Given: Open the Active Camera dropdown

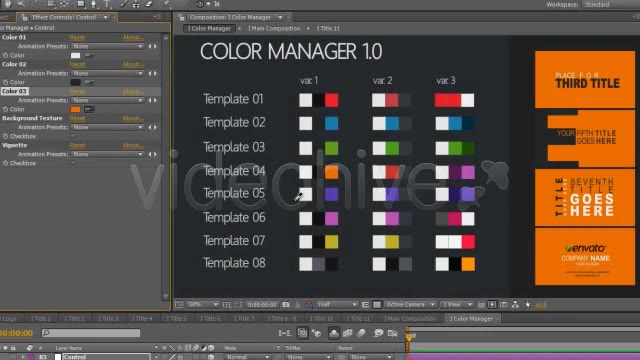Looking at the screenshot, I should click(410, 304).
